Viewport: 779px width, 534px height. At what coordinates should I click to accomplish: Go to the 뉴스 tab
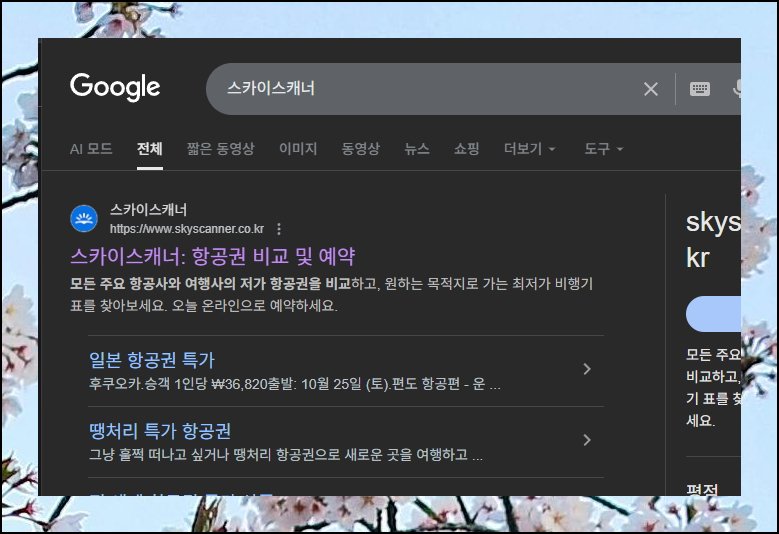point(417,149)
